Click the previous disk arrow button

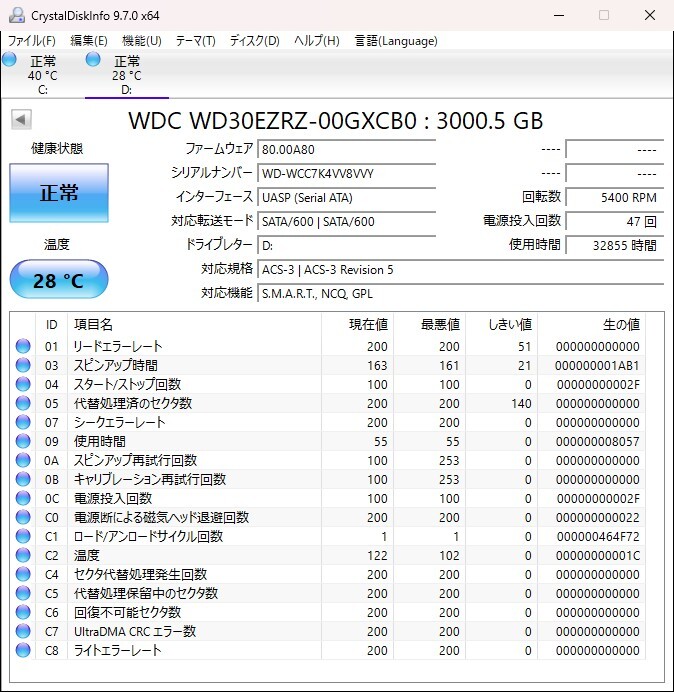coord(21,119)
